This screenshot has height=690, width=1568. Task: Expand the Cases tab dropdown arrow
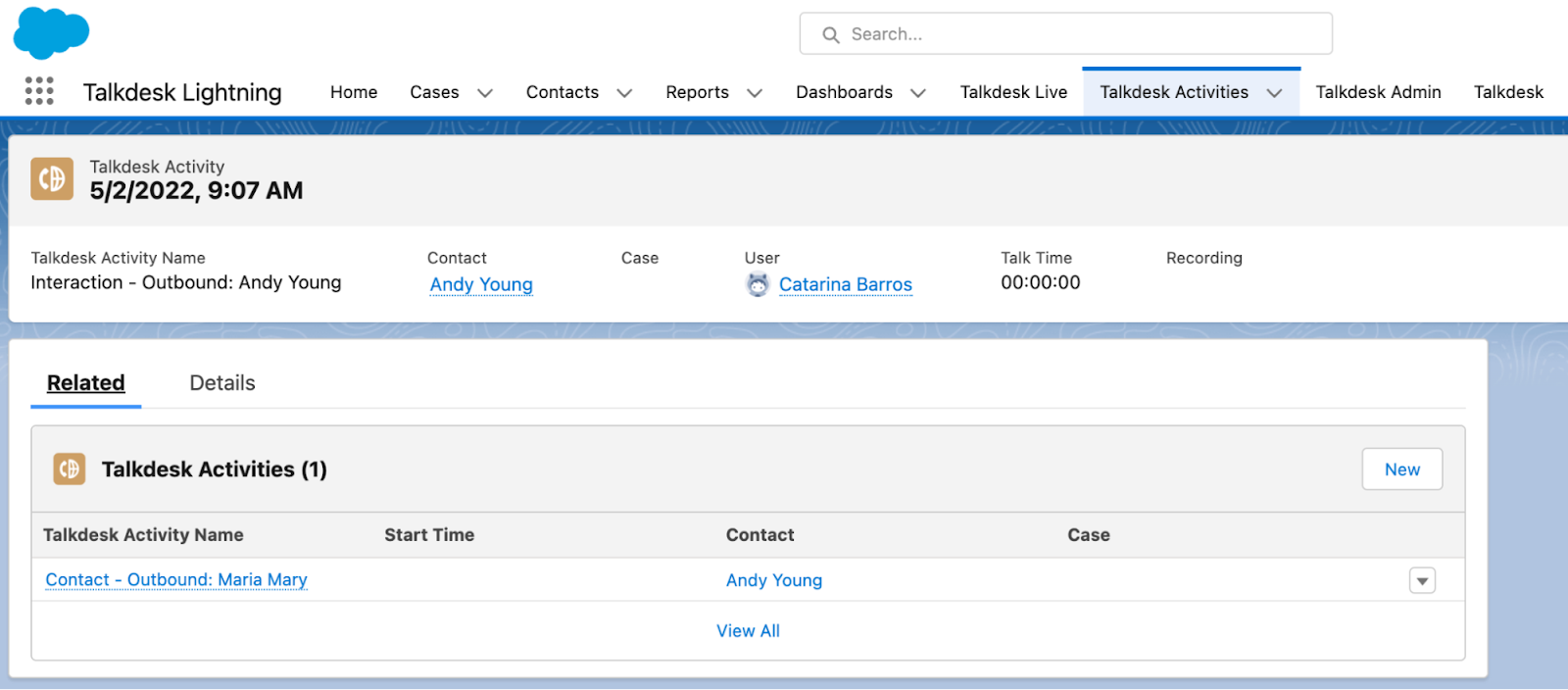tap(485, 93)
